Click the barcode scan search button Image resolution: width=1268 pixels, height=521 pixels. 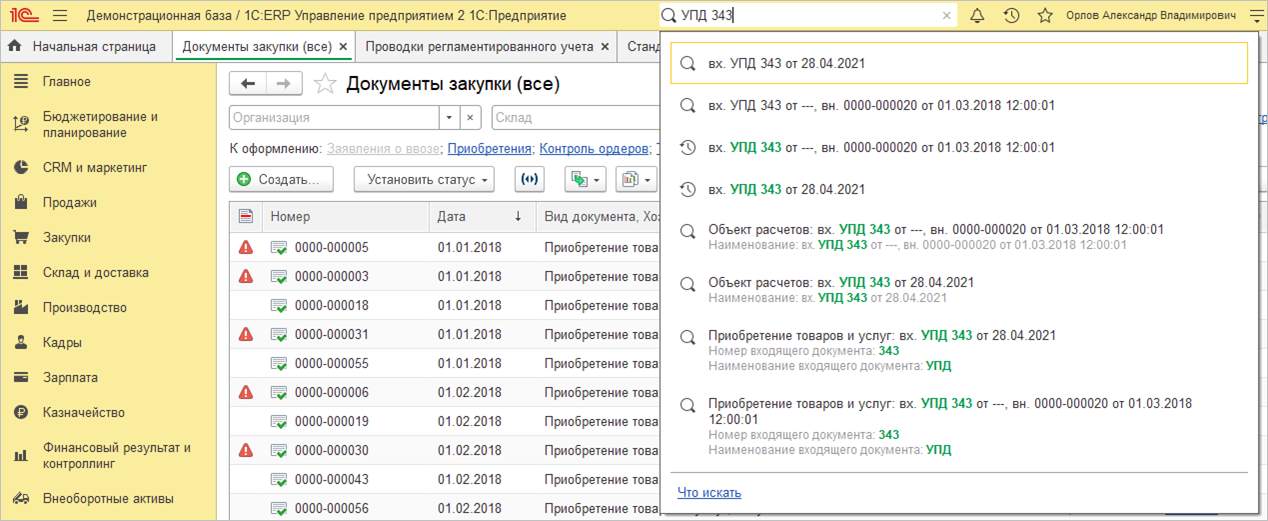[x=529, y=180]
